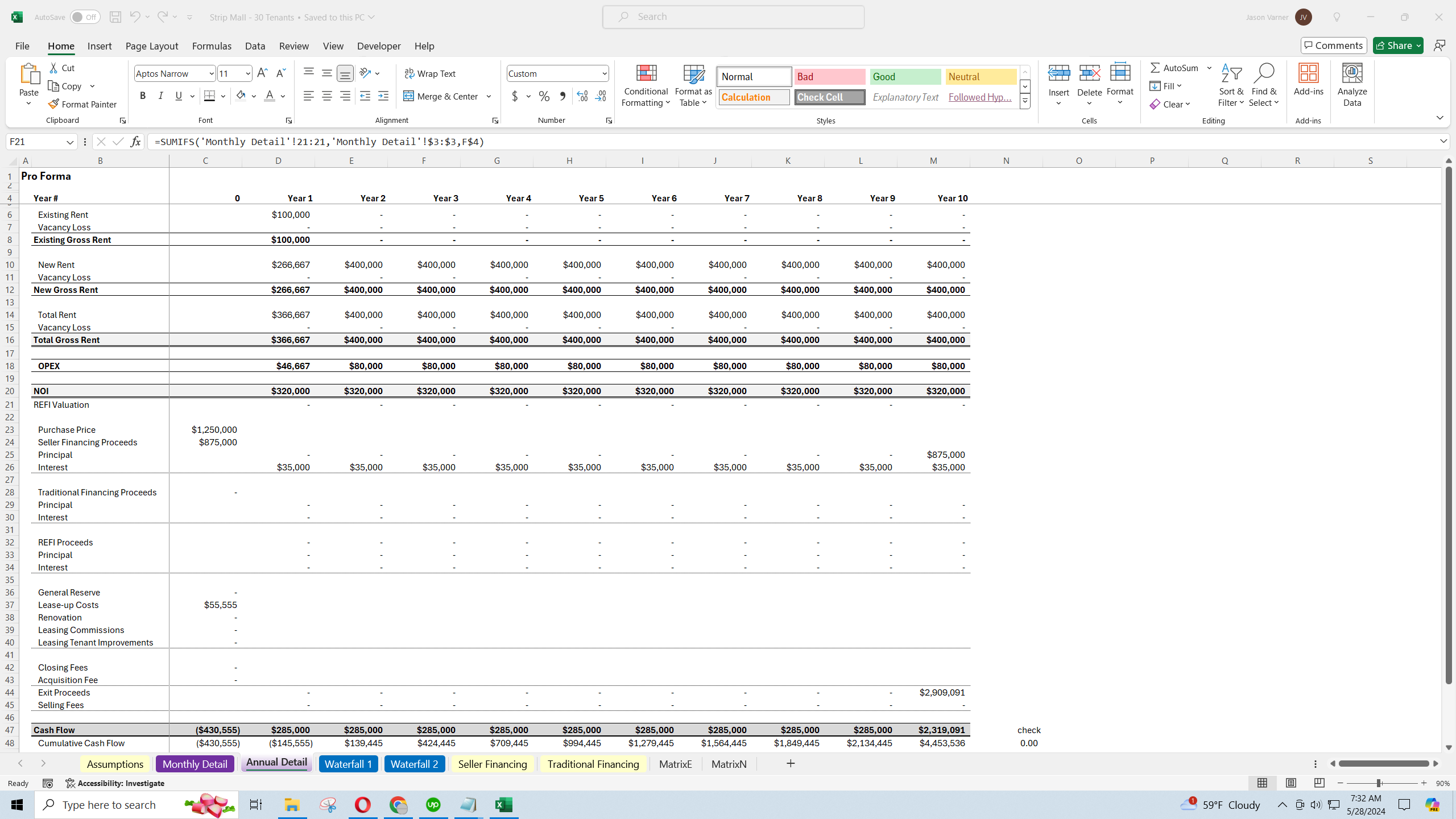Click the zoom slider handle
The width and height of the screenshot is (1456, 819).
pos(1379,783)
